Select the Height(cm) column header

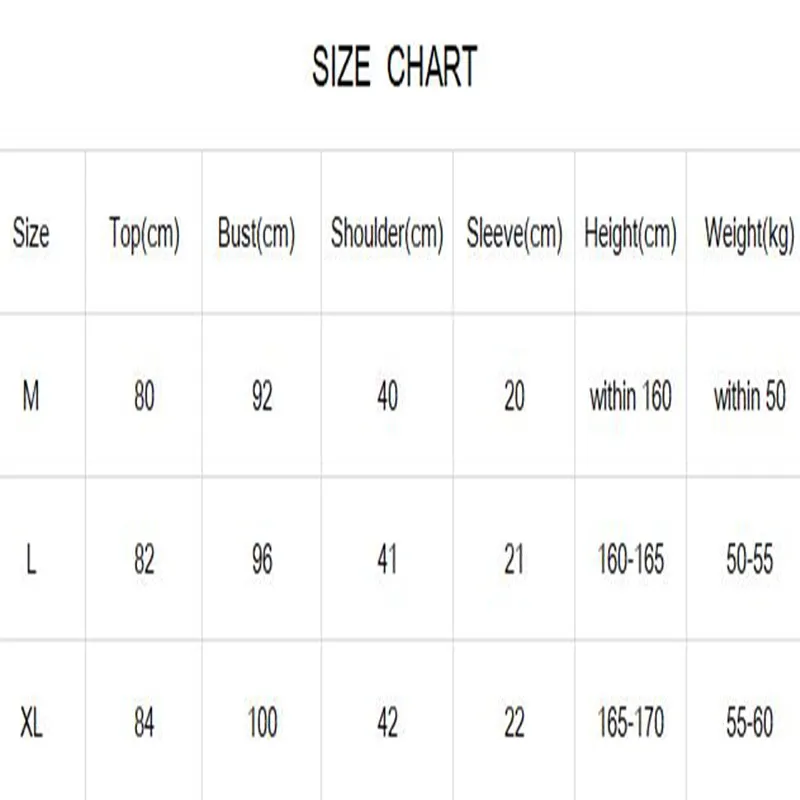pos(630,235)
